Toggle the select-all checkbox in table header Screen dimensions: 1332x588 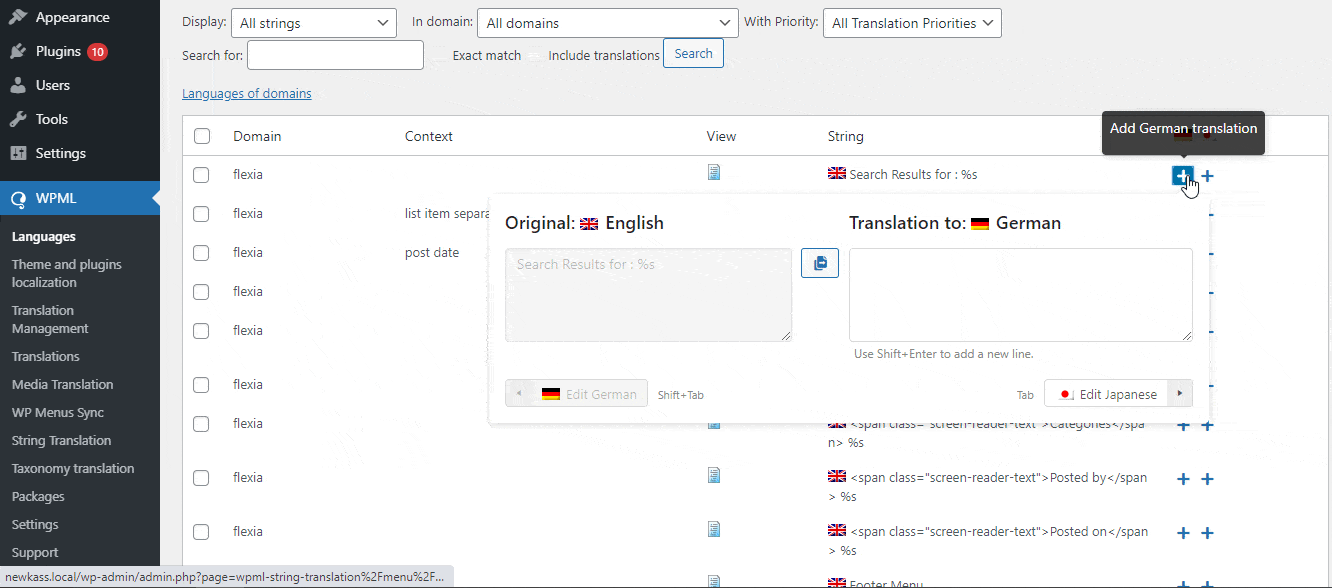(202, 136)
